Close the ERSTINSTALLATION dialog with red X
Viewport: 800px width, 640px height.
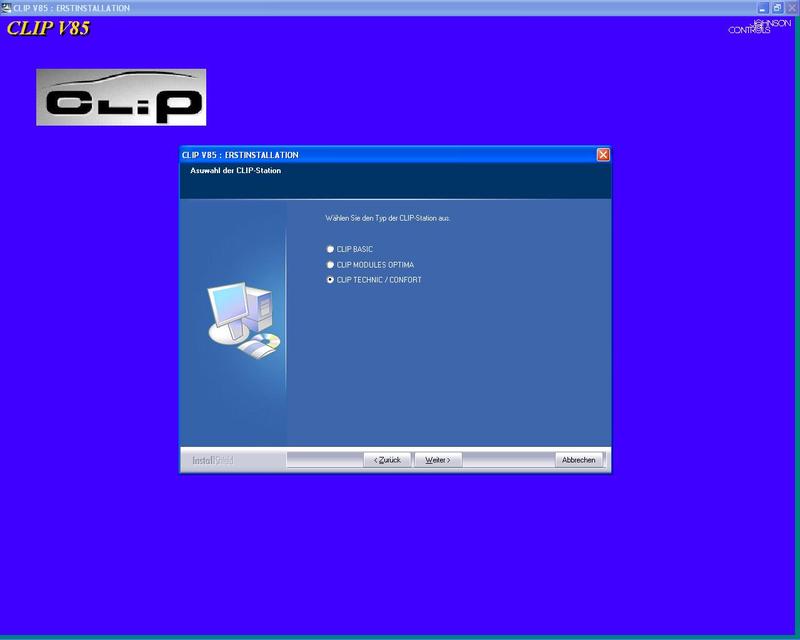(603, 155)
